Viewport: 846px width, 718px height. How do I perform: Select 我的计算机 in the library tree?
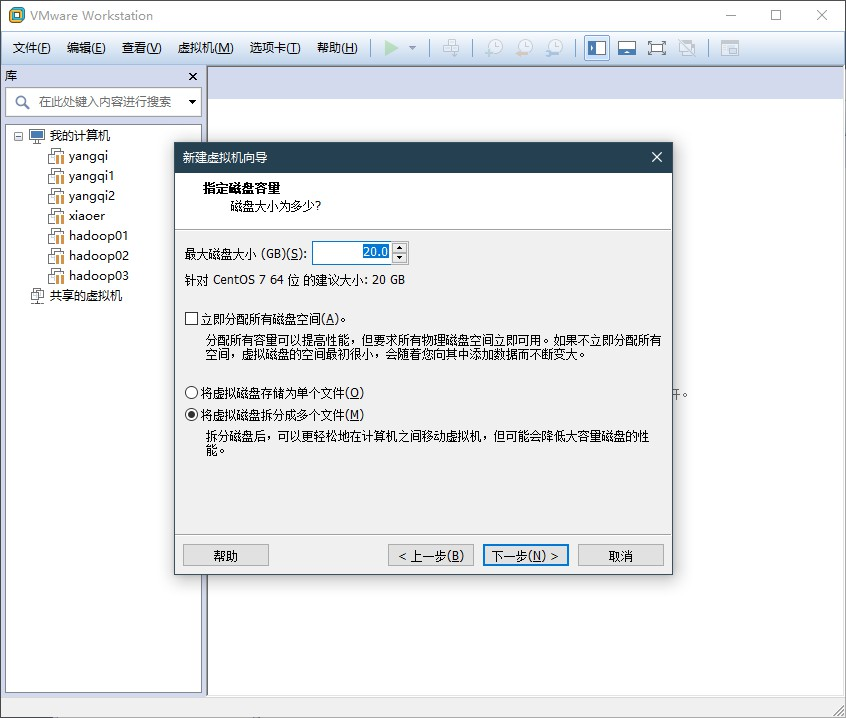point(80,136)
